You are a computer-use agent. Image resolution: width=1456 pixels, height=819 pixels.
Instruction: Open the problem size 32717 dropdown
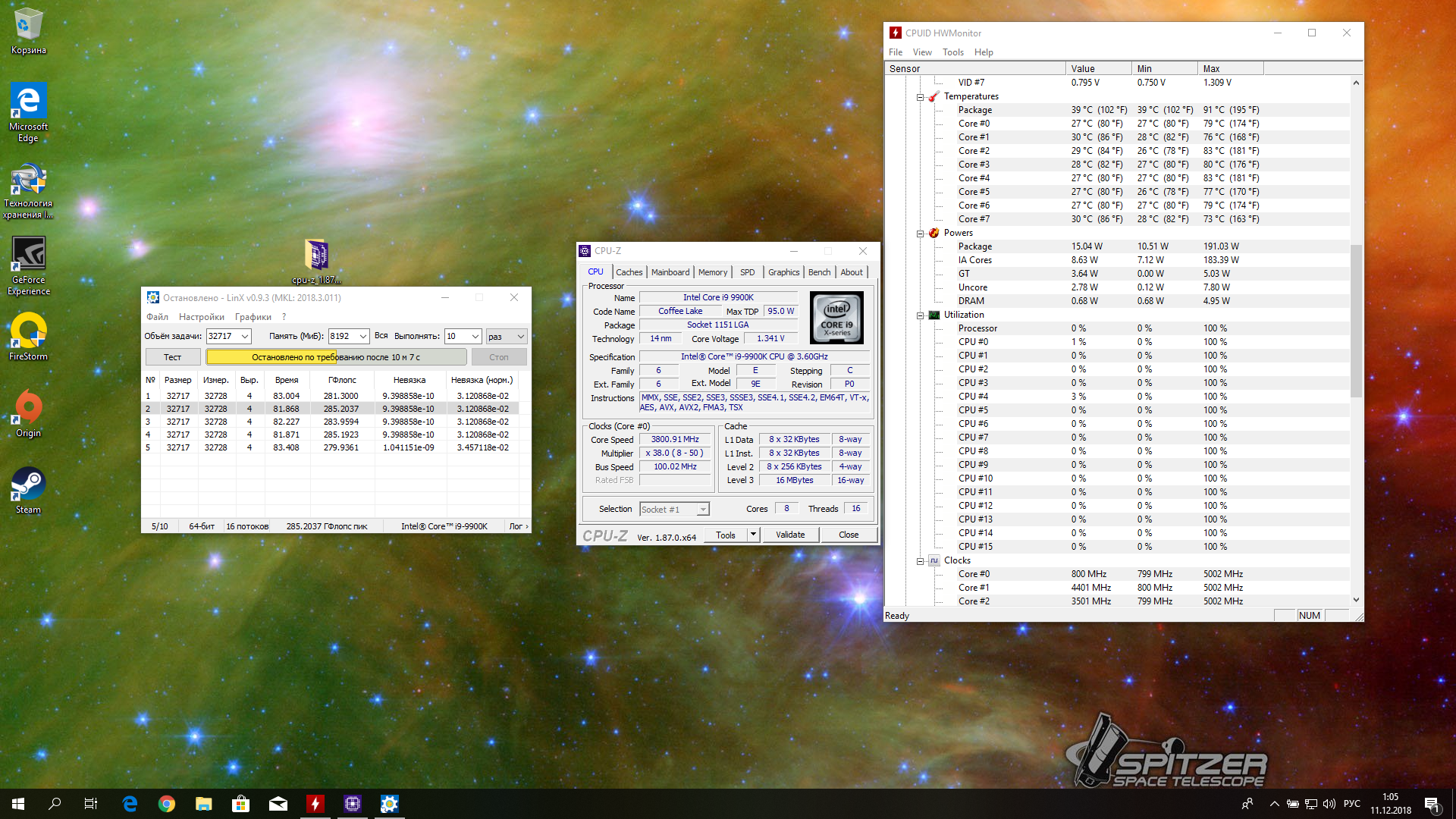pos(245,337)
